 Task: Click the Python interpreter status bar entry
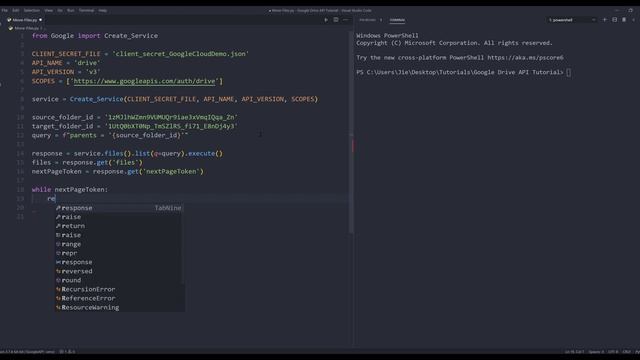[27, 351]
